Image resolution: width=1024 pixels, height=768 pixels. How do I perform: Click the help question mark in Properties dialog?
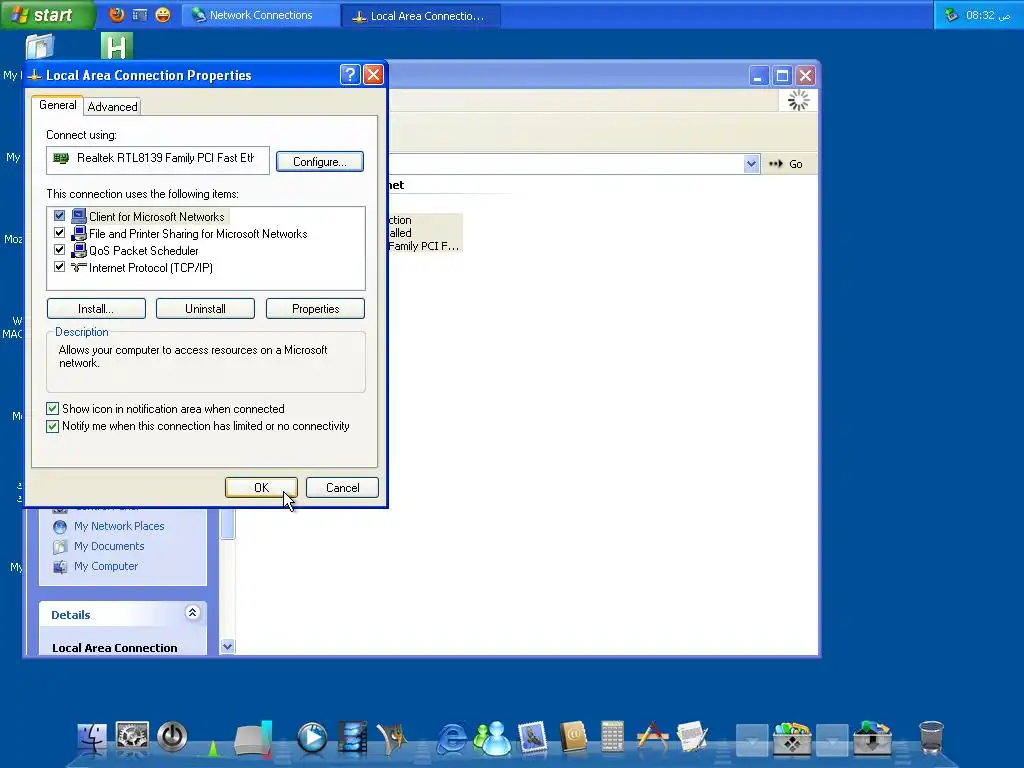click(x=350, y=75)
